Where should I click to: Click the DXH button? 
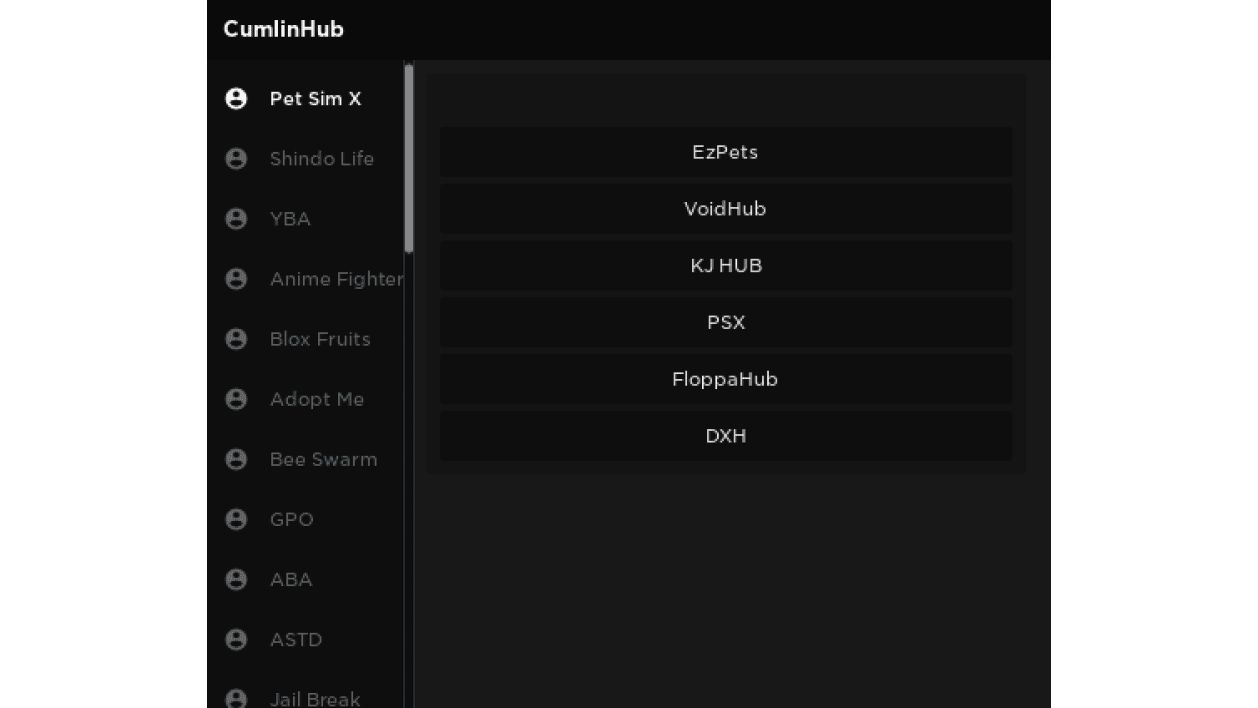click(x=726, y=436)
